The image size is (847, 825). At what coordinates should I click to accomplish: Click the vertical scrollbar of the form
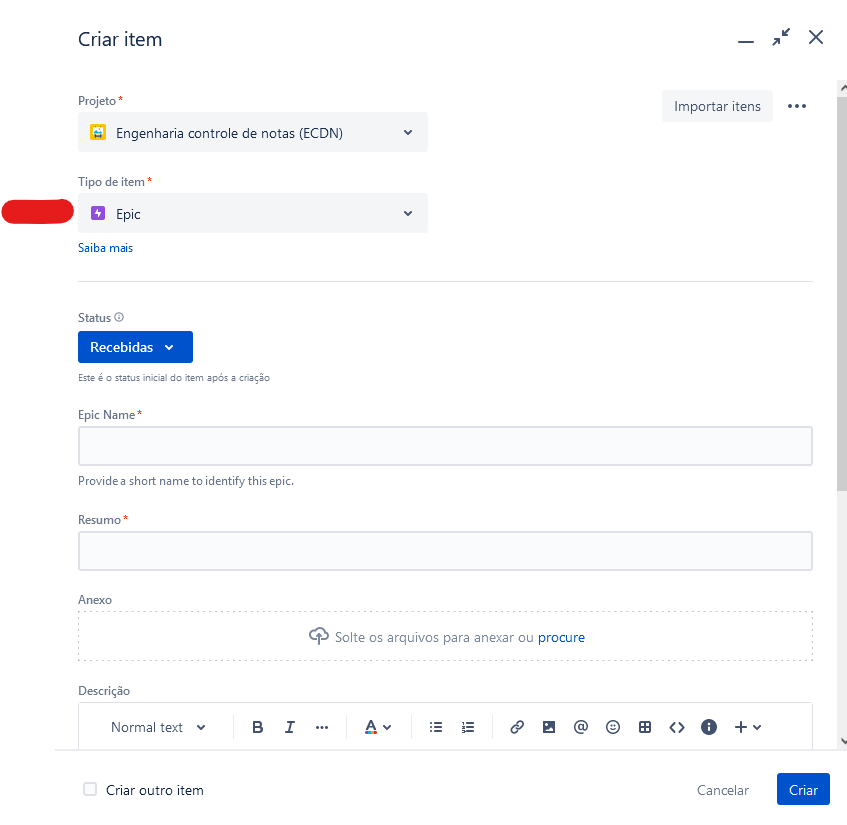[x=842, y=294]
